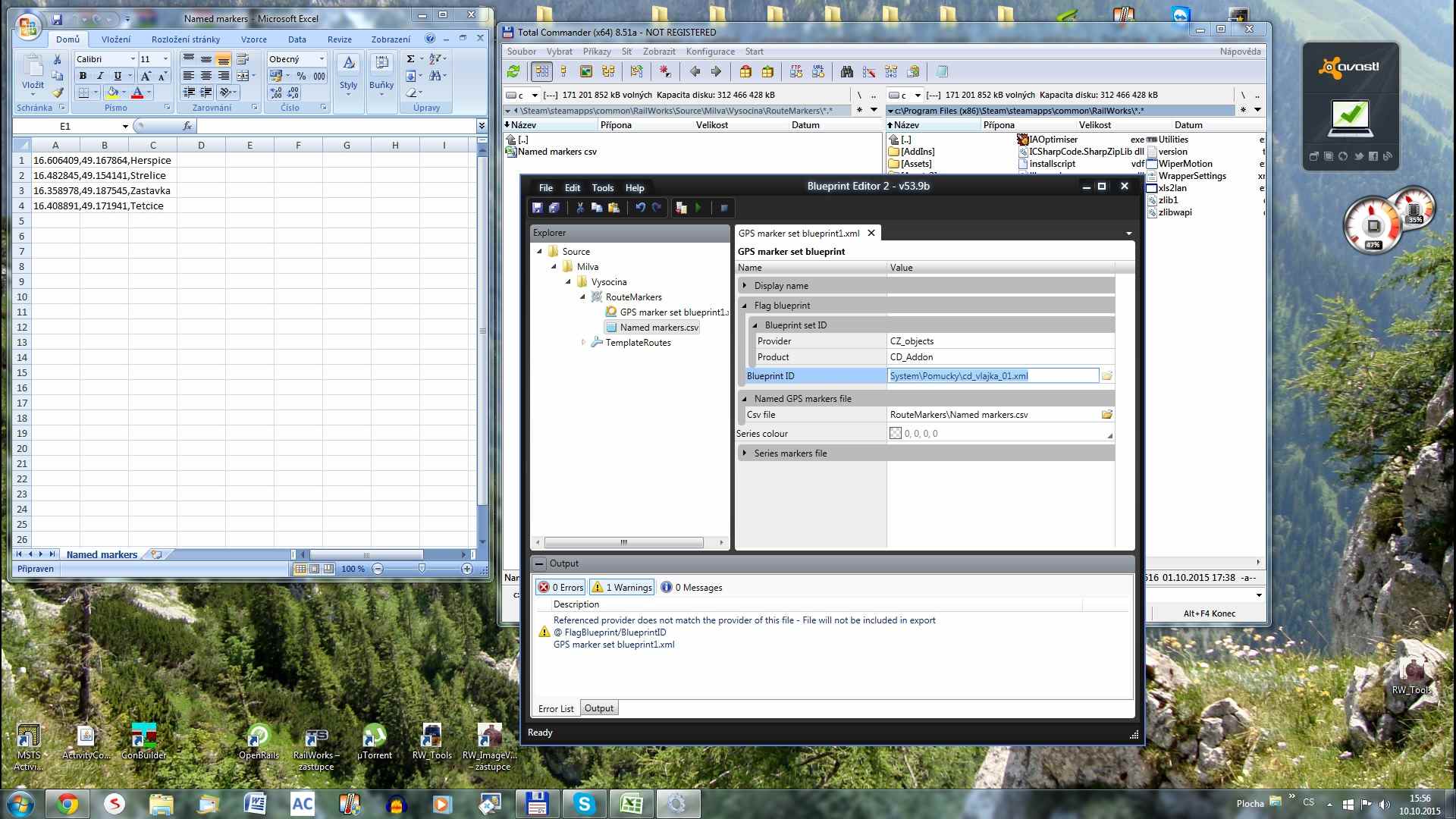The height and width of the screenshot is (819, 1456).
Task: Click Increase Font Size icon in Excel
Action: tap(146, 76)
